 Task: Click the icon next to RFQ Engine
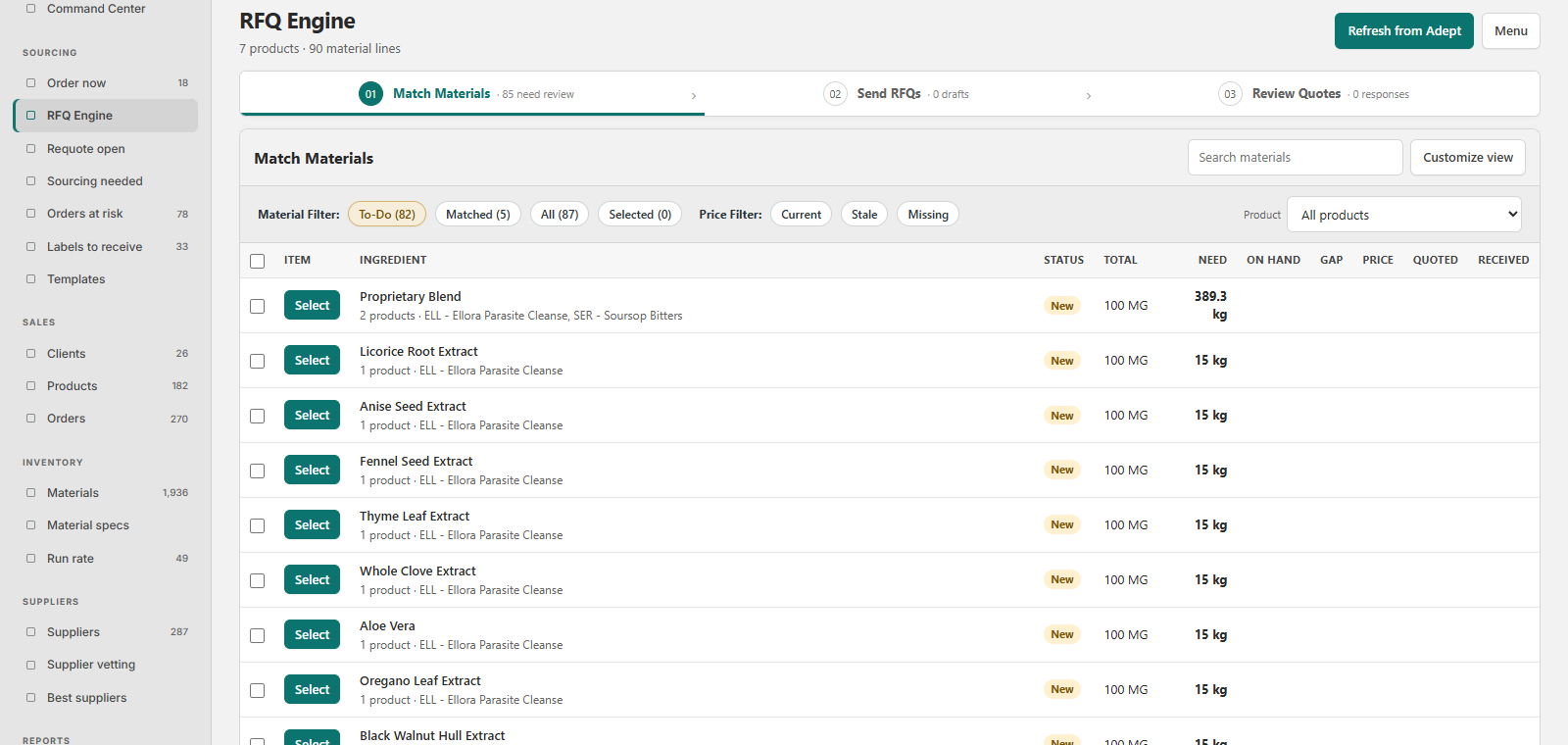click(x=30, y=116)
